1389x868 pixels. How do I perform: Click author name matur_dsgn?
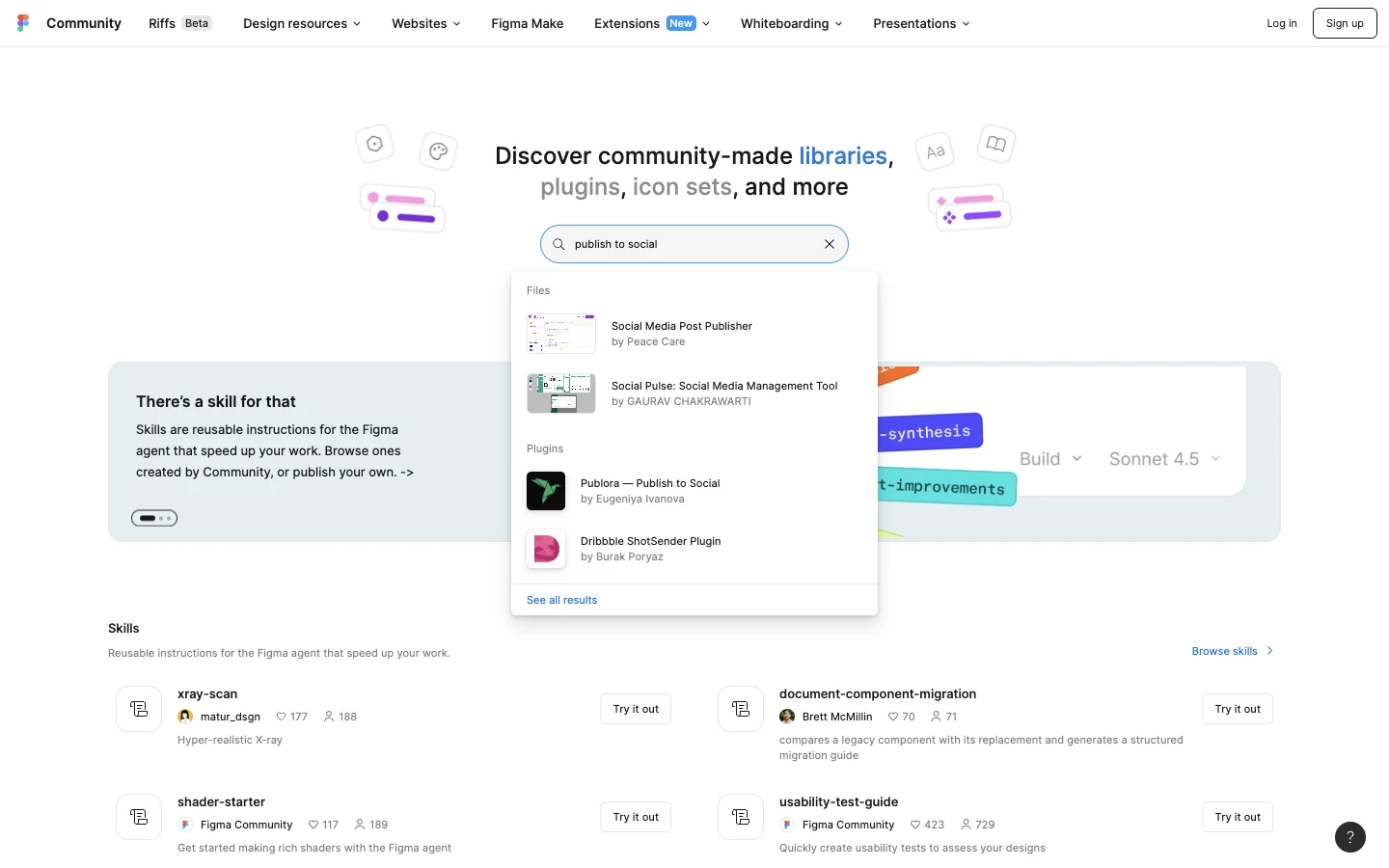[x=231, y=717]
